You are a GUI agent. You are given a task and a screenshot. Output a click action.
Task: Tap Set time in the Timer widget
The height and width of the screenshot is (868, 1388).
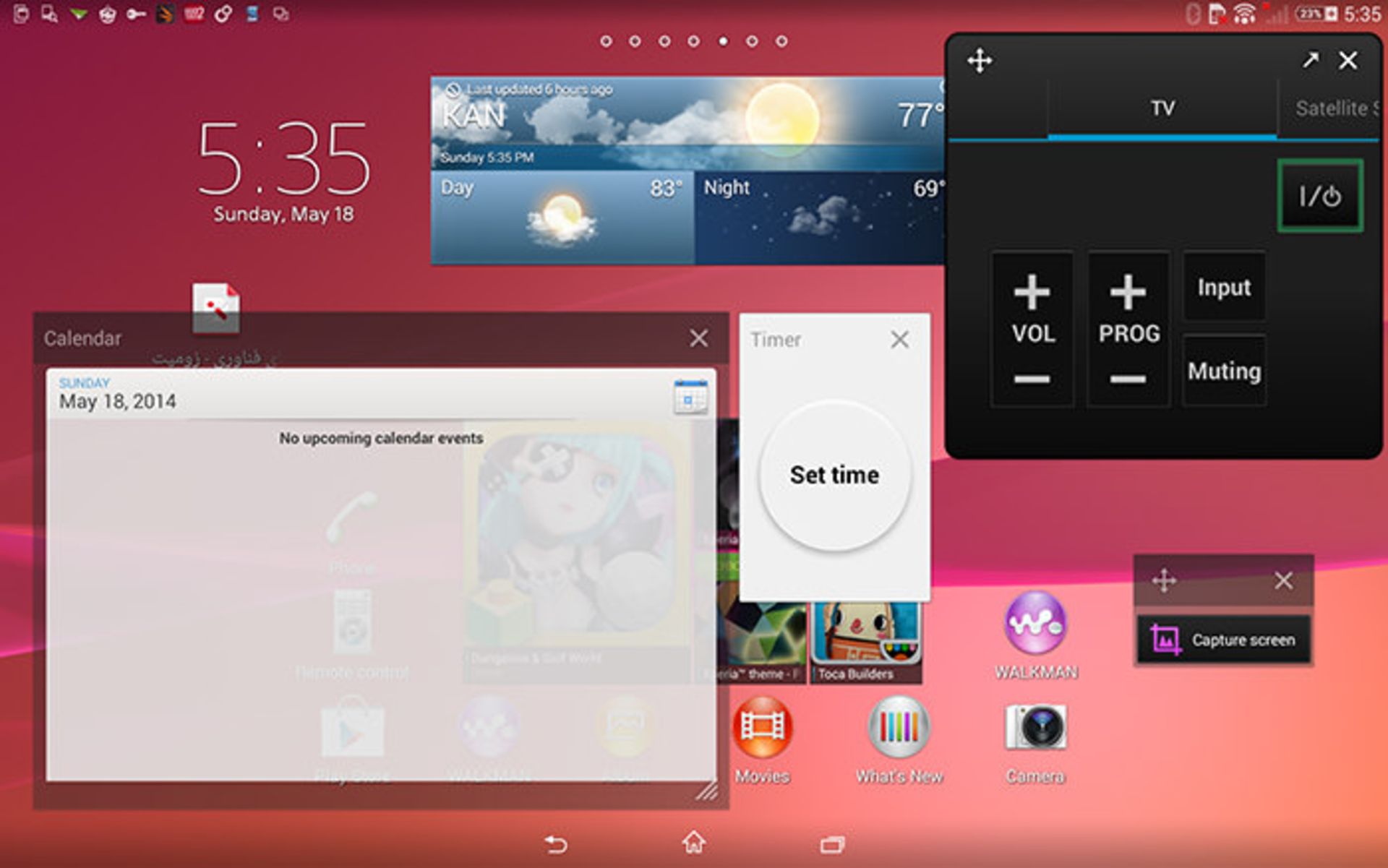point(834,474)
